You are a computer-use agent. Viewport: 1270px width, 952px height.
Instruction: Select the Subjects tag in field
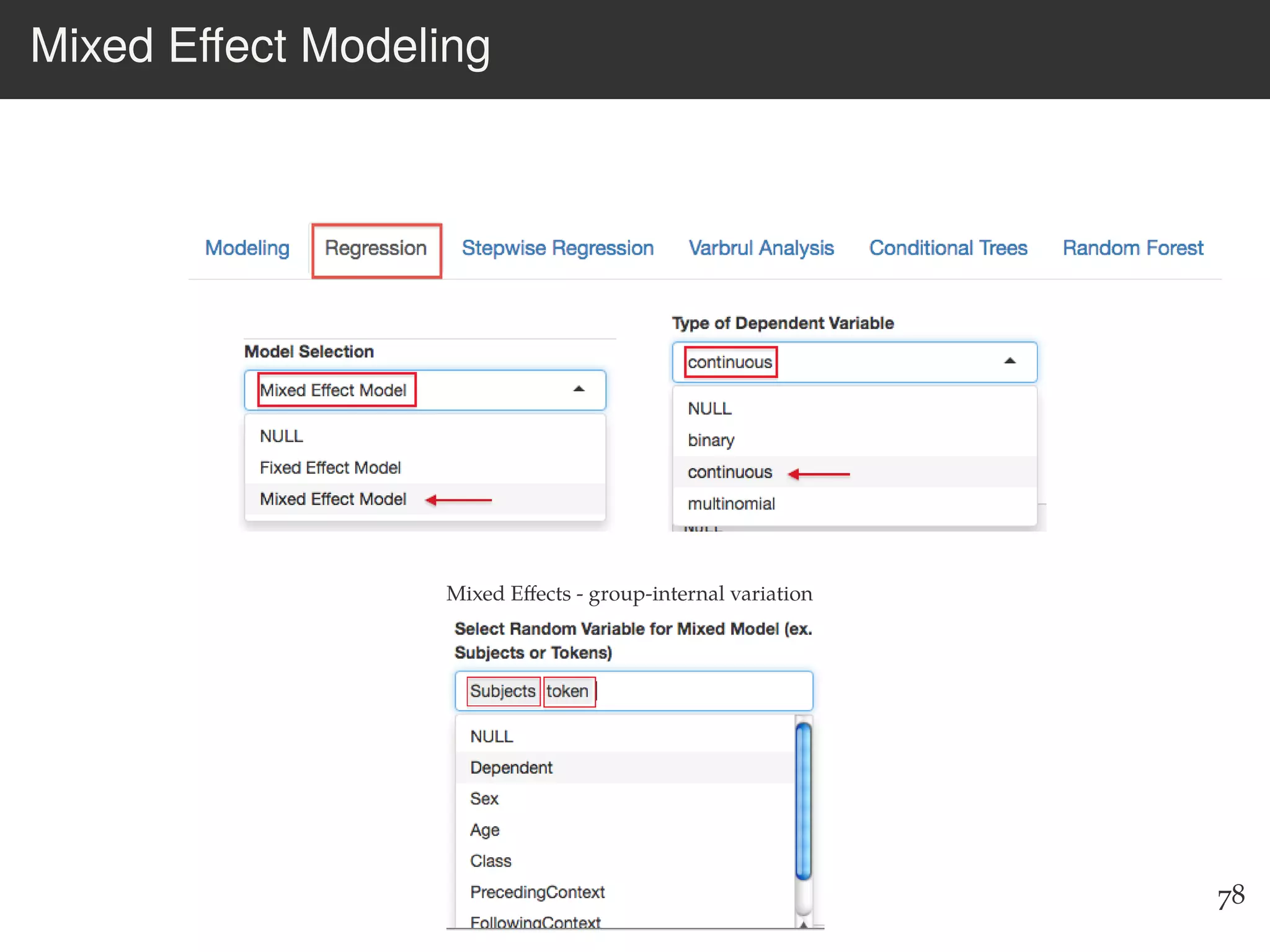pos(502,691)
